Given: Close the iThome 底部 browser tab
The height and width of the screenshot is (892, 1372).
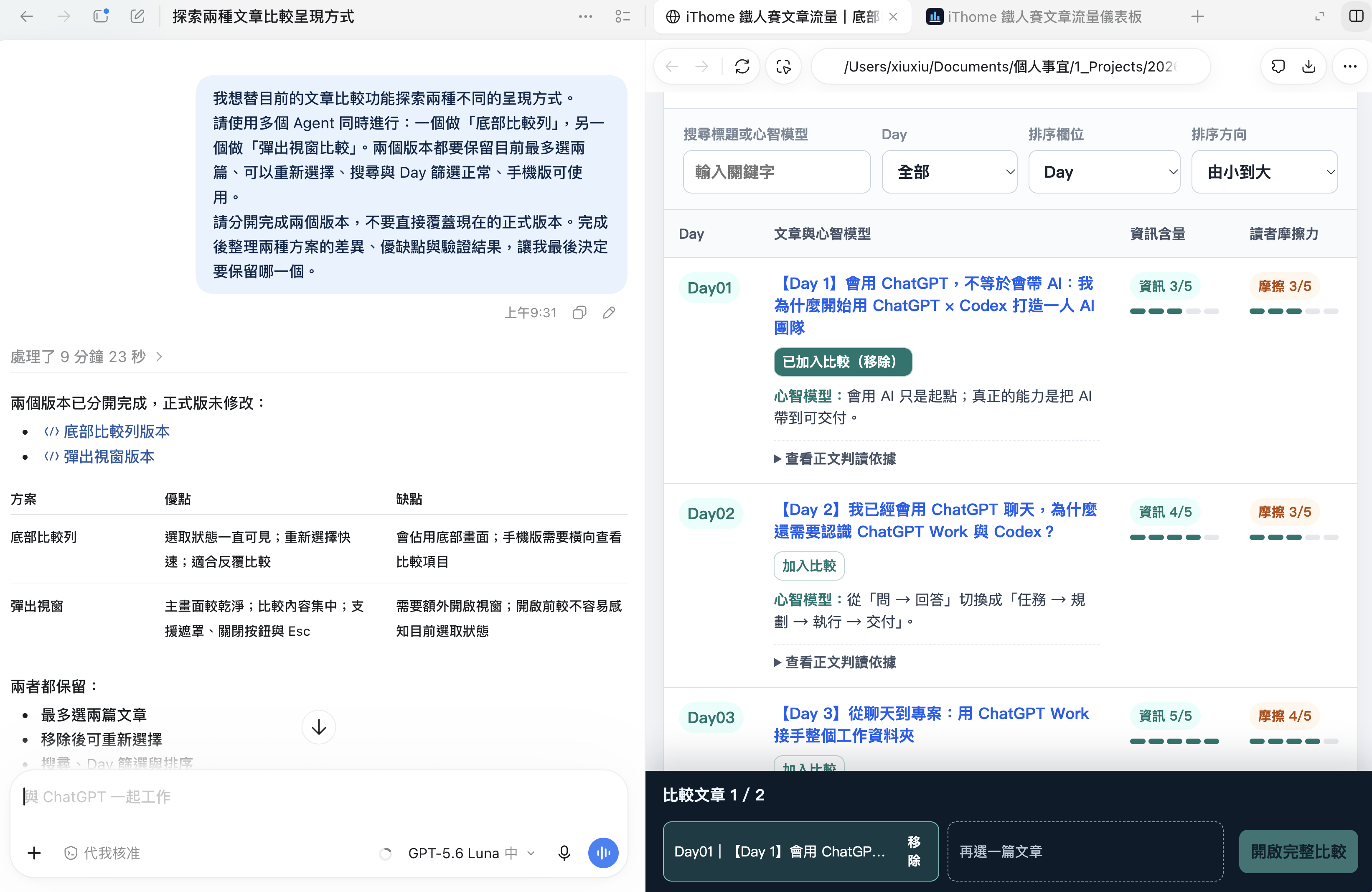Looking at the screenshot, I should 894,17.
